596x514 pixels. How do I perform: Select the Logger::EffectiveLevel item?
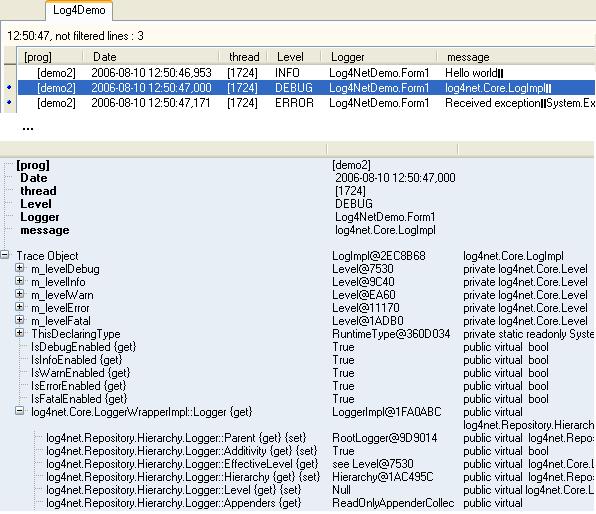[182, 464]
